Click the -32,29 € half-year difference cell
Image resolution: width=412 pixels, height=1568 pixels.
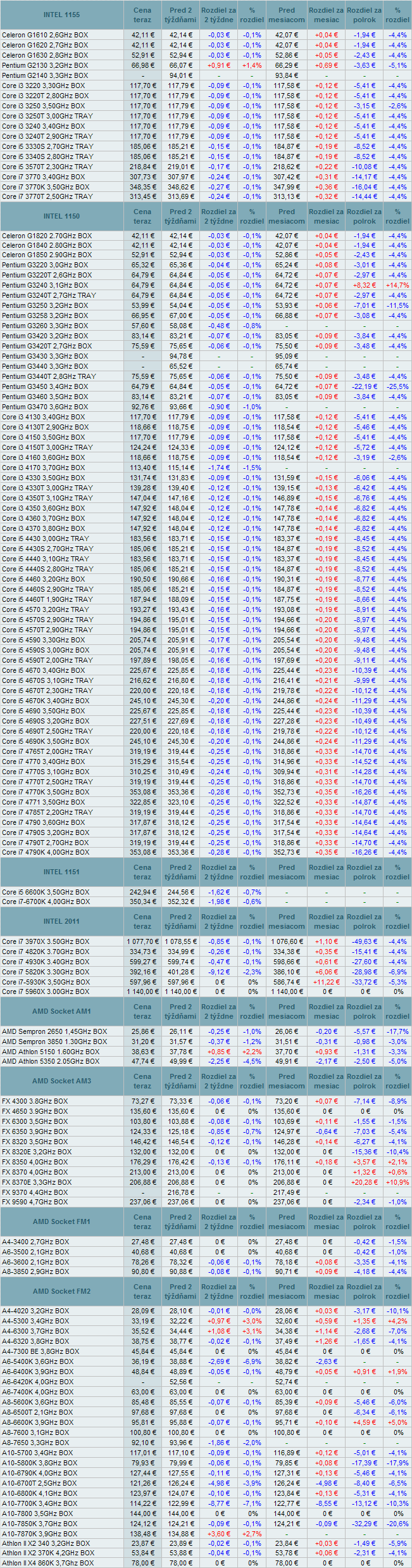pos(365,1524)
